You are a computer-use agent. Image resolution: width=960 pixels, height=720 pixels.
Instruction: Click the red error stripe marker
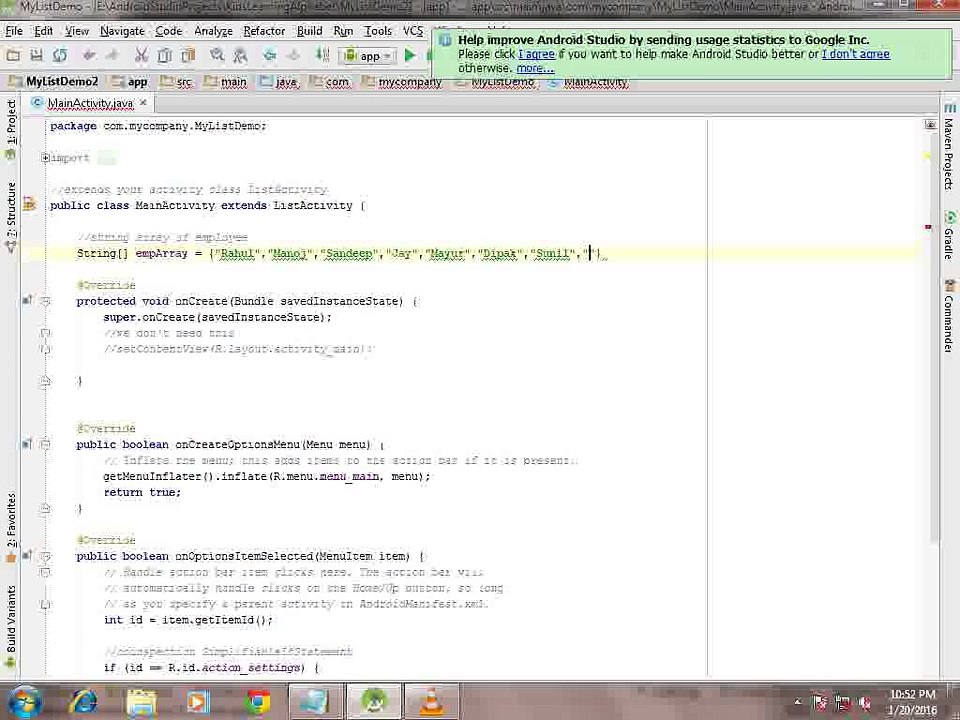pyautogui.click(x=928, y=228)
